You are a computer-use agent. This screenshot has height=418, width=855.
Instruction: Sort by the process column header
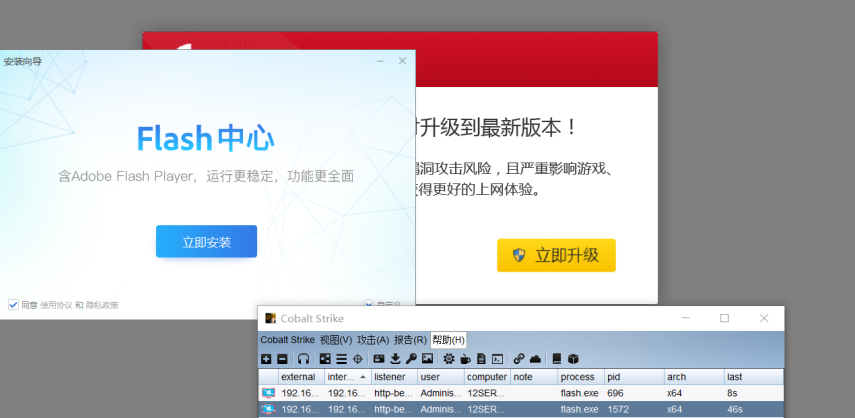(x=581, y=377)
